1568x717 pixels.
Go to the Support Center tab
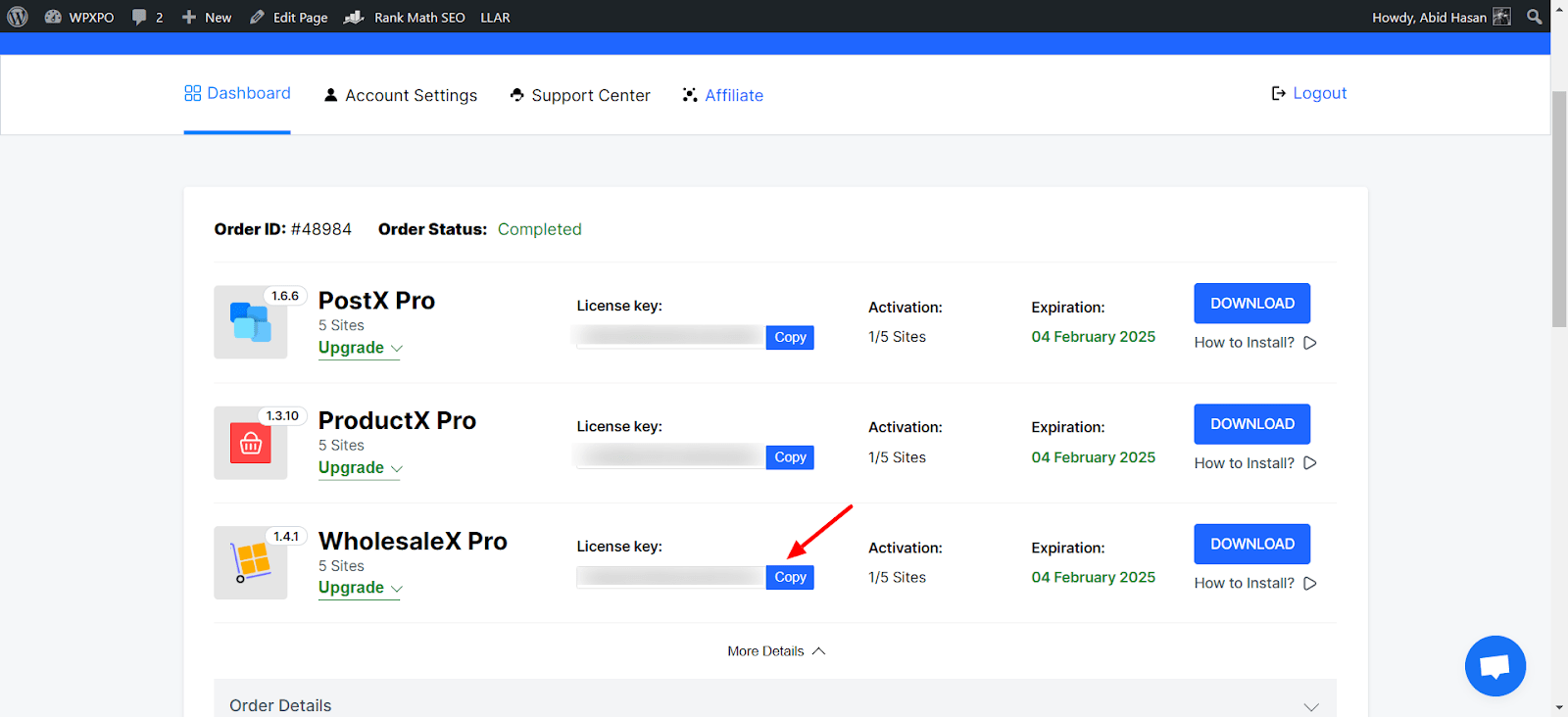click(x=580, y=95)
